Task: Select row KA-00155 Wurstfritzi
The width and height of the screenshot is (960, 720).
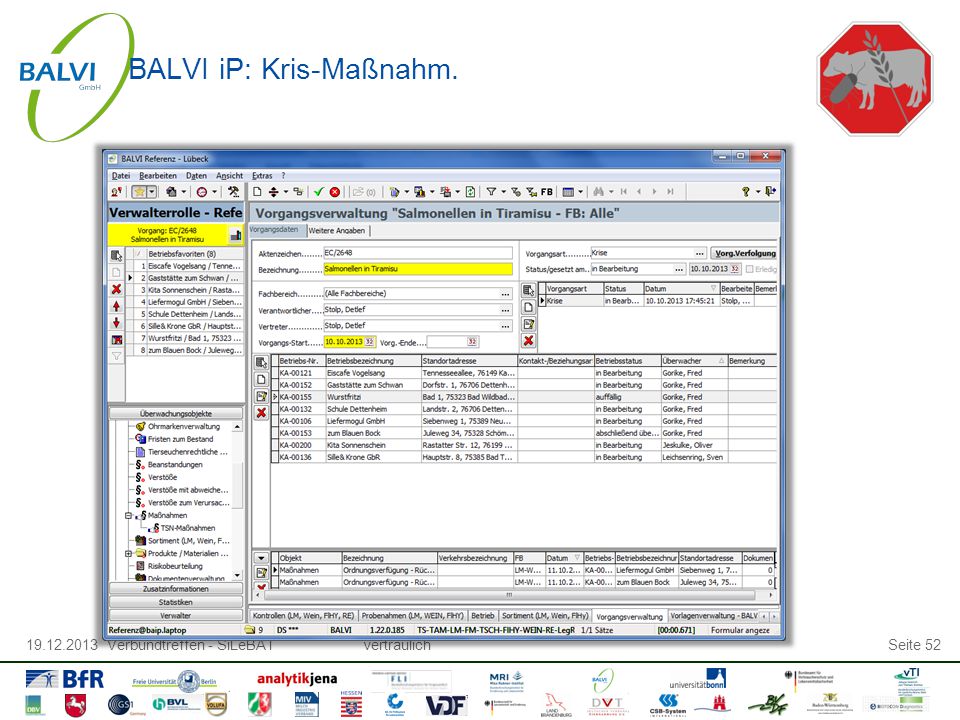Action: [x=525, y=397]
